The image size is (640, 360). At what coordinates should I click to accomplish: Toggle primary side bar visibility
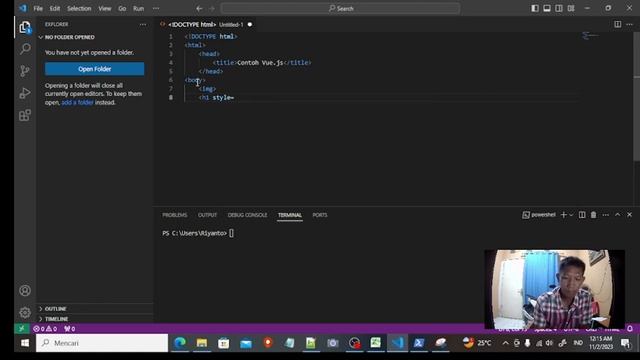point(535,8)
